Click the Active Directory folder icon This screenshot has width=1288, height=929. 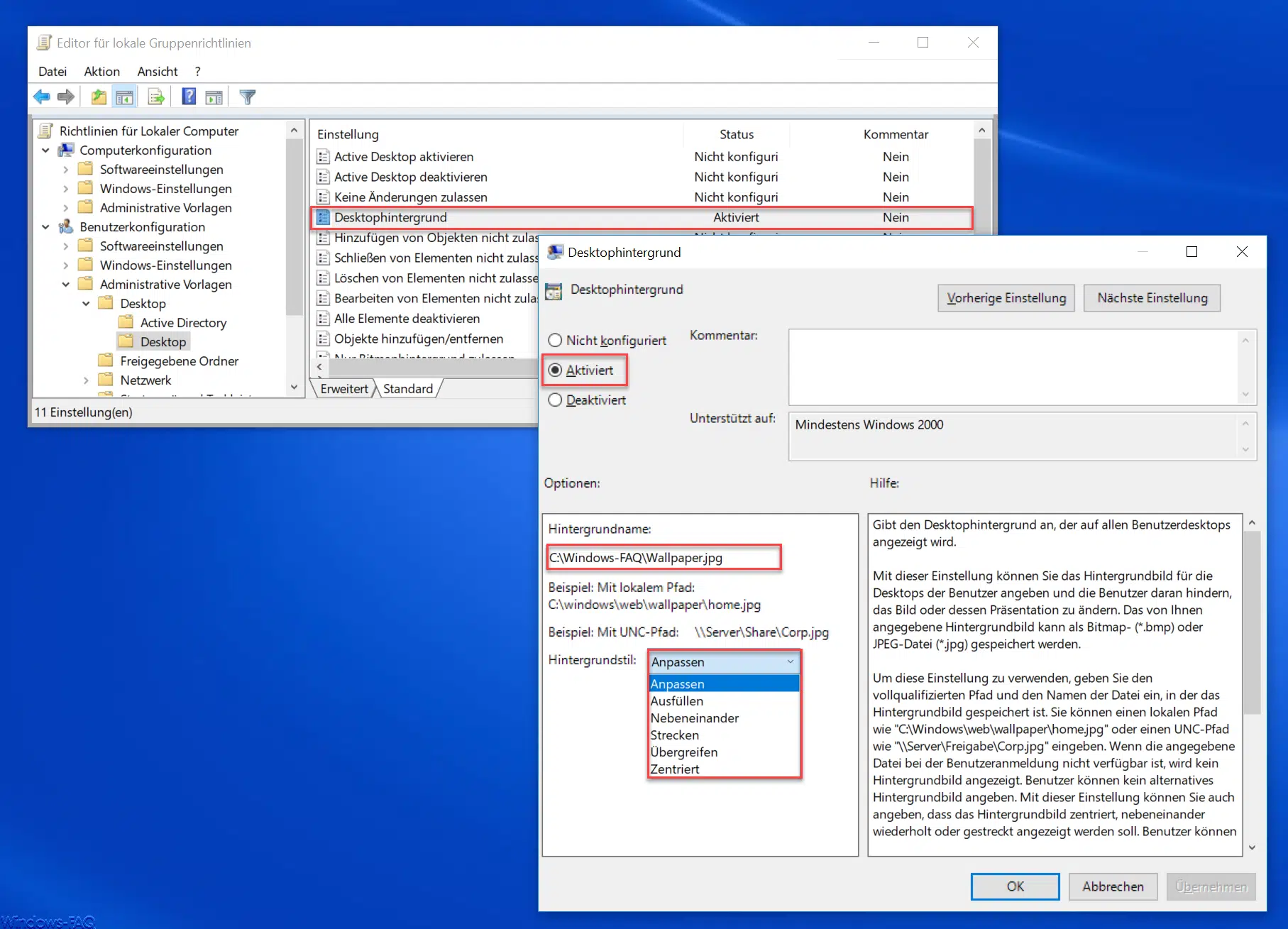point(126,322)
